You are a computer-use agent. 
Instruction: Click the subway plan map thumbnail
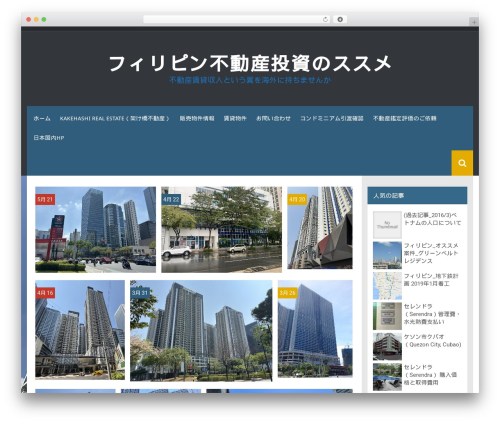coord(387,286)
